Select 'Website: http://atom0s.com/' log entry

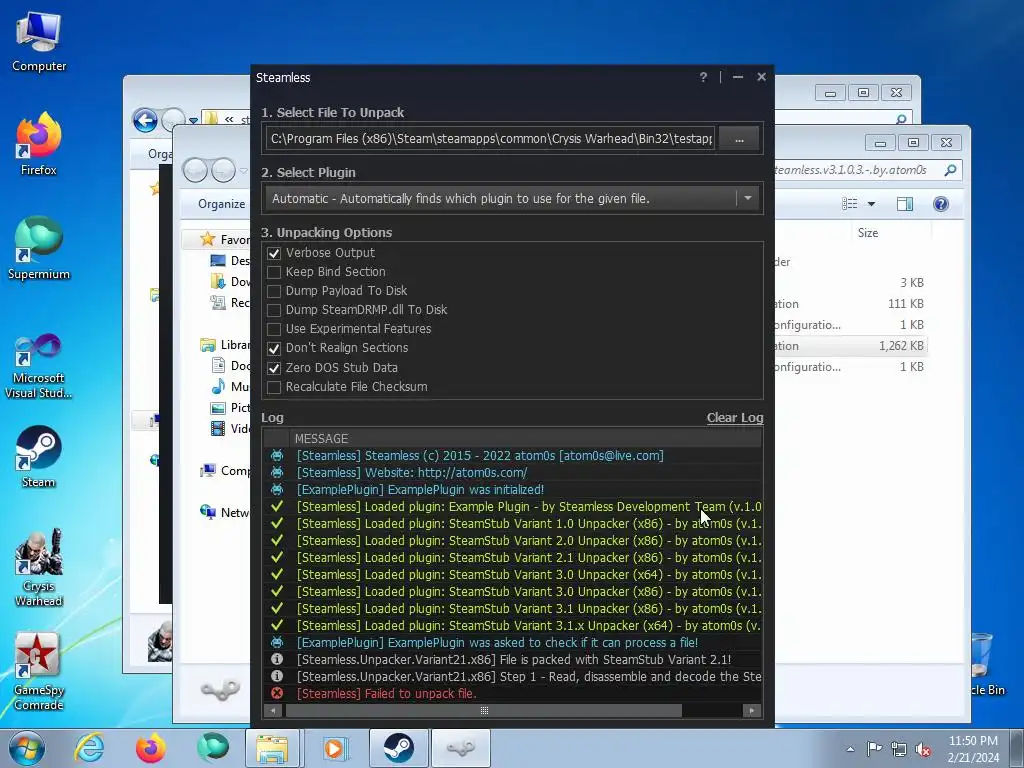[x=513, y=473]
